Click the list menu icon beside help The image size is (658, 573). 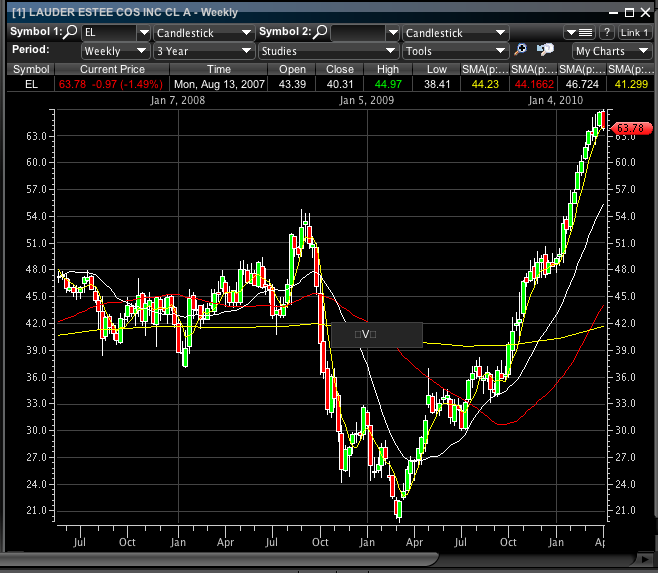point(586,33)
